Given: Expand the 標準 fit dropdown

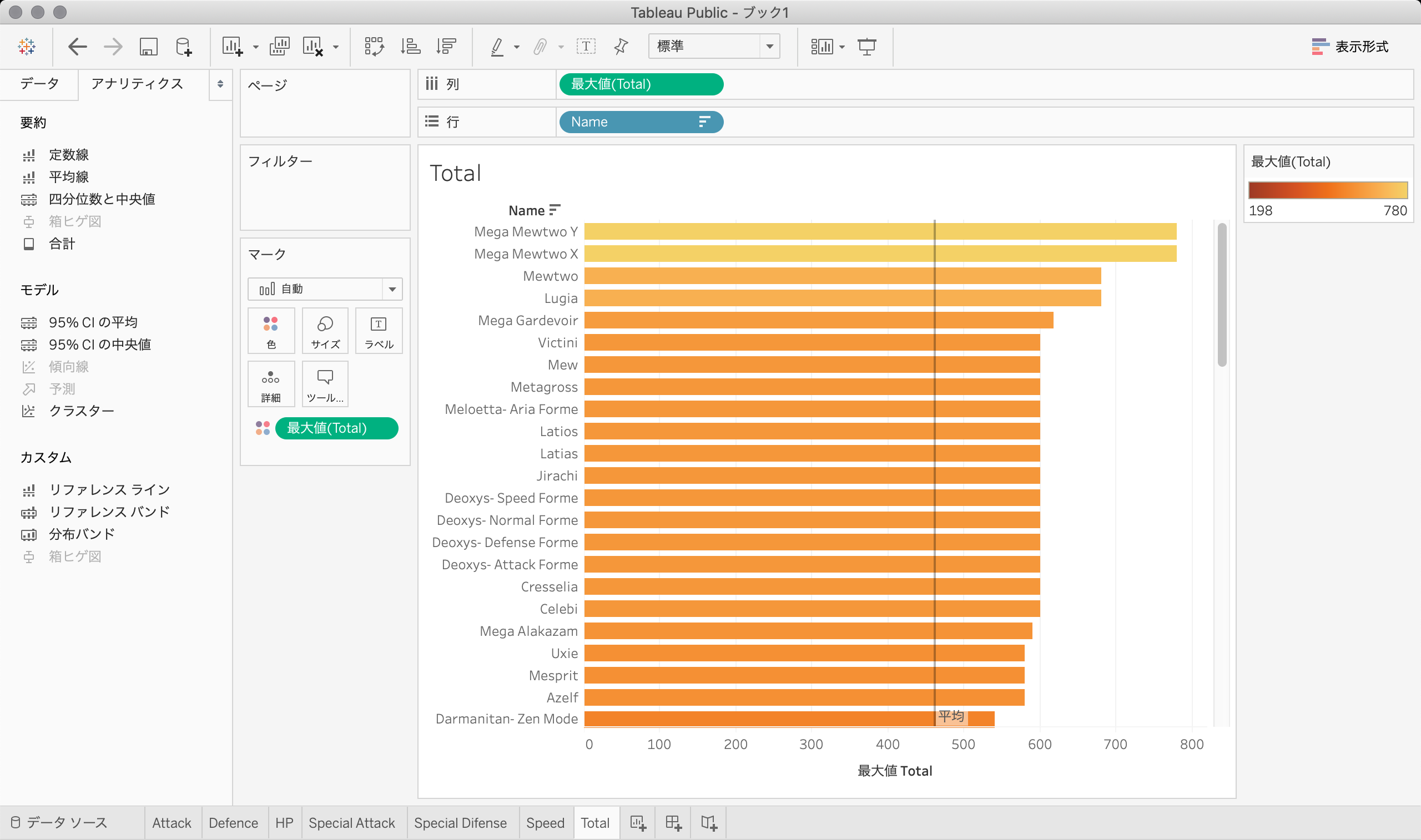Looking at the screenshot, I should coord(769,47).
